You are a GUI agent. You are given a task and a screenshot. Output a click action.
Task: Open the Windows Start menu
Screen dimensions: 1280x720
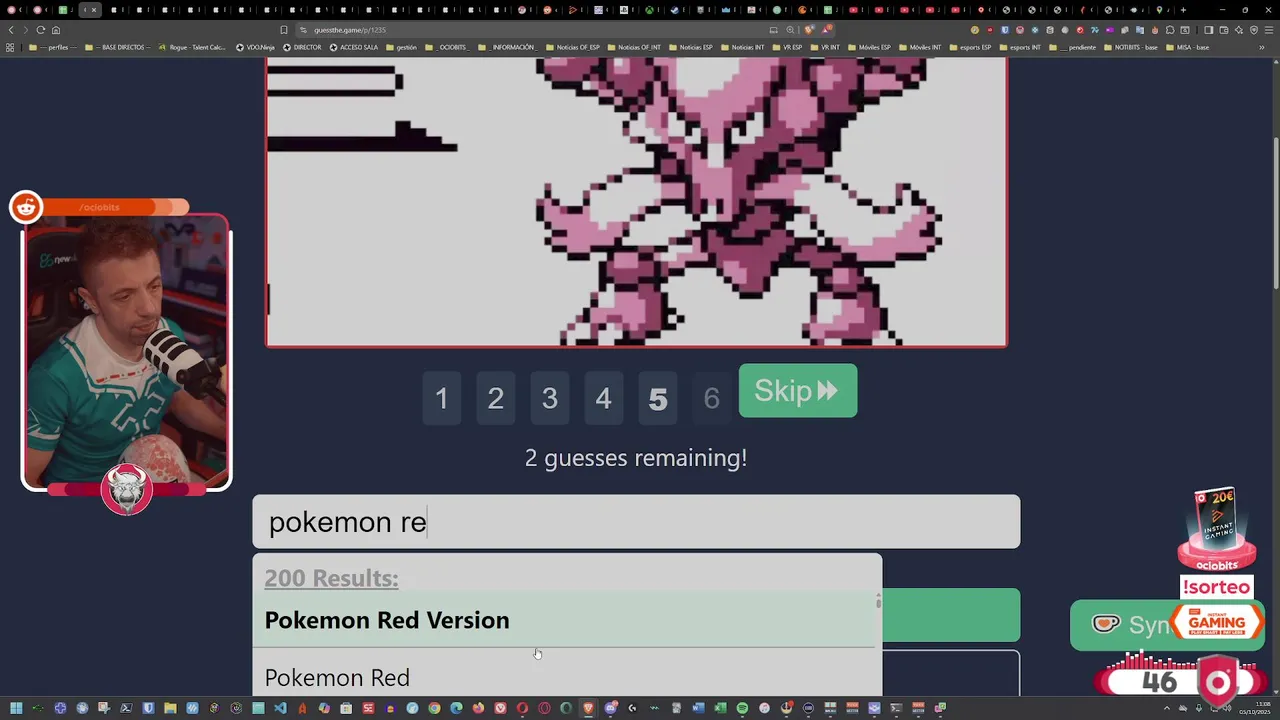(x=15, y=708)
